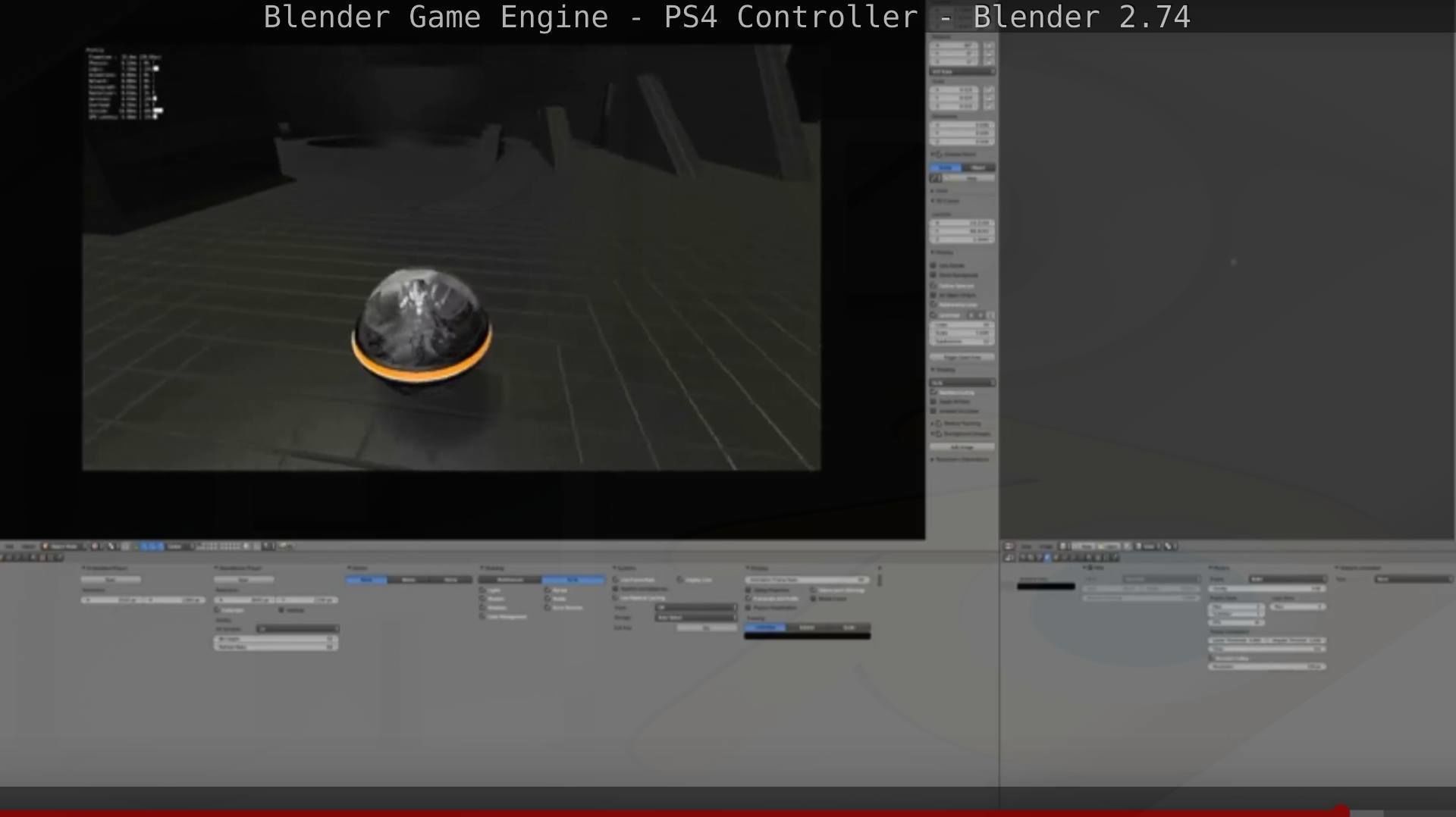Open Image menu in image editor header
Screen dimensions: 1456x817
(x=1046, y=546)
